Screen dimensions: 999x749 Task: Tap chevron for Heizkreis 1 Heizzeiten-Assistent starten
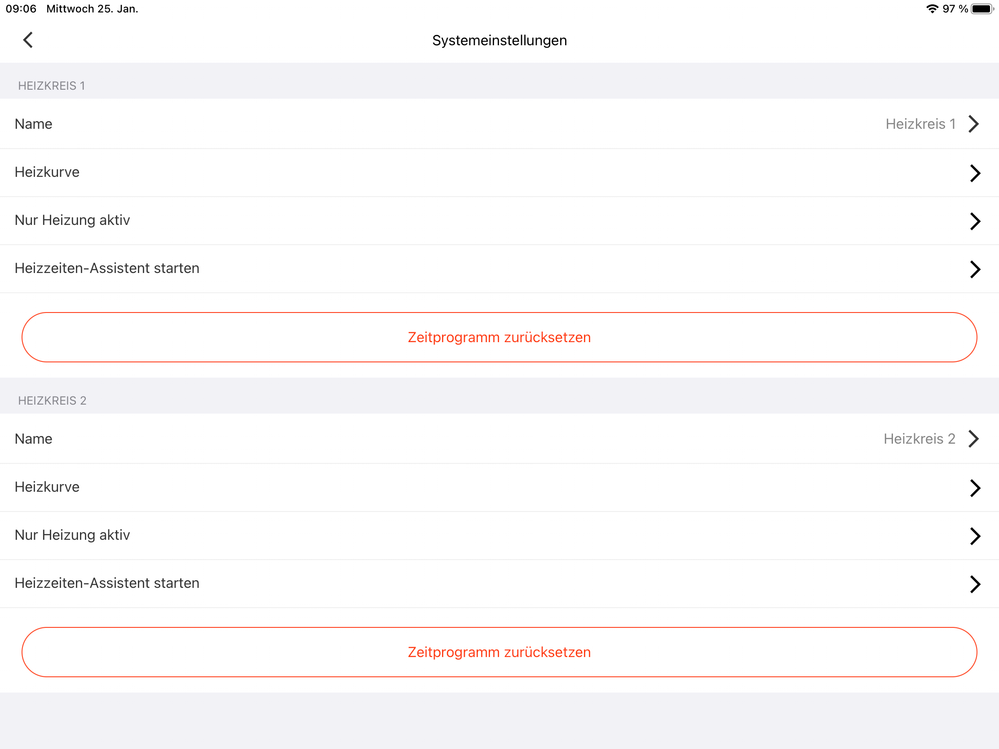pyautogui.click(x=975, y=269)
